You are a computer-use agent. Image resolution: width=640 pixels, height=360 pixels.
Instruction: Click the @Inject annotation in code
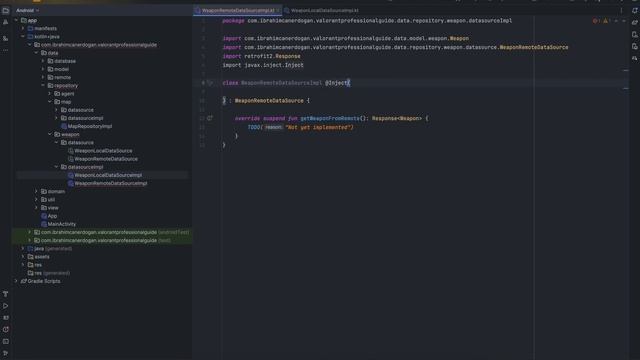[x=337, y=83]
